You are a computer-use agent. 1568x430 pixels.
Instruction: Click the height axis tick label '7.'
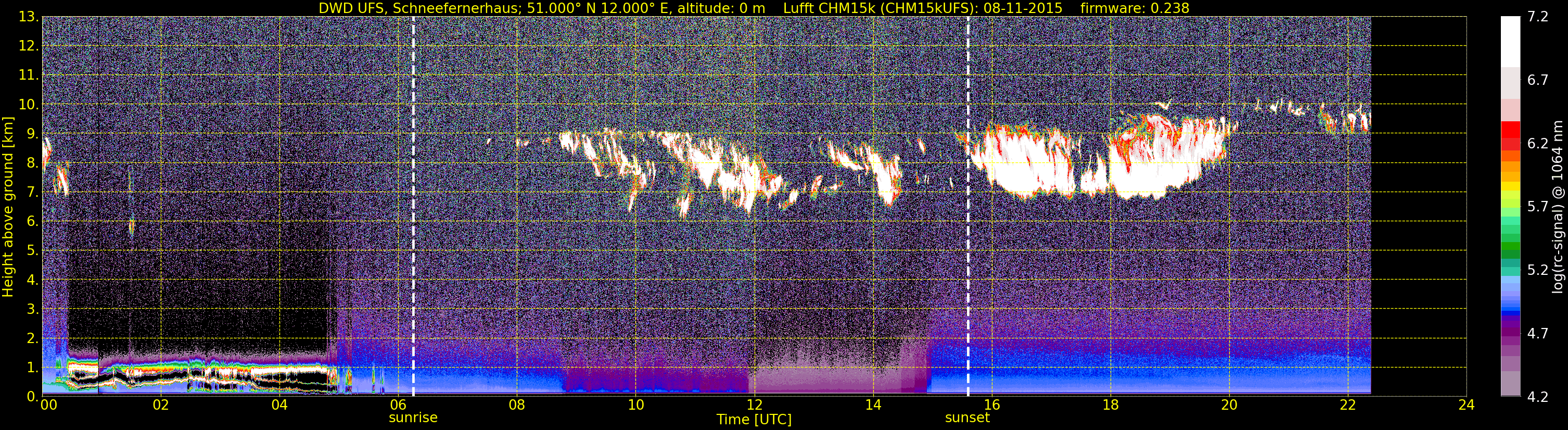coord(32,192)
